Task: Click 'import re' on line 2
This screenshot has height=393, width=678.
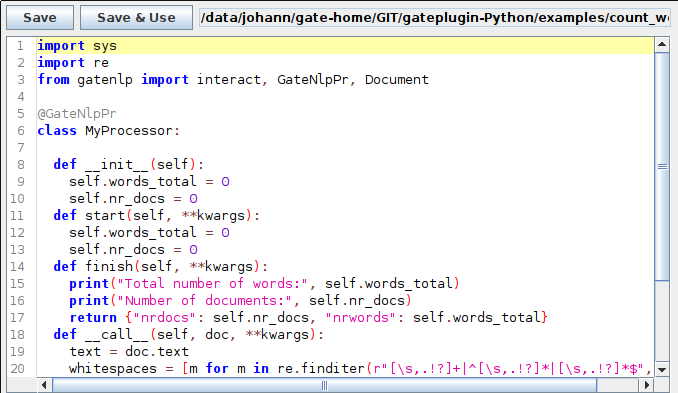Action: click(x=73, y=63)
